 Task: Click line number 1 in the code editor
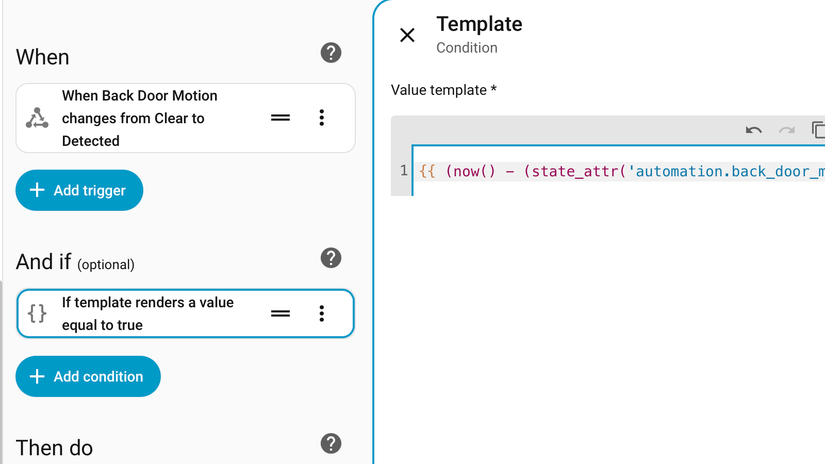coord(403,171)
